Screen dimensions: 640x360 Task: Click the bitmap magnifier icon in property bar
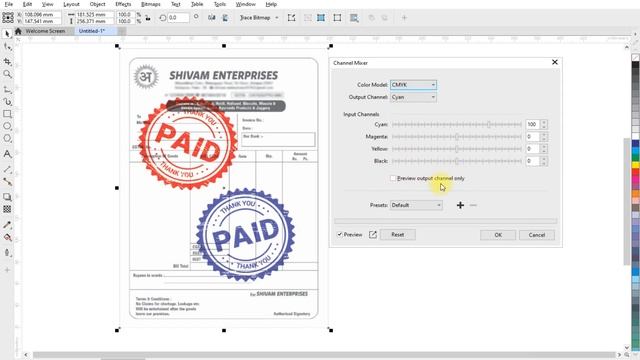(x=354, y=18)
